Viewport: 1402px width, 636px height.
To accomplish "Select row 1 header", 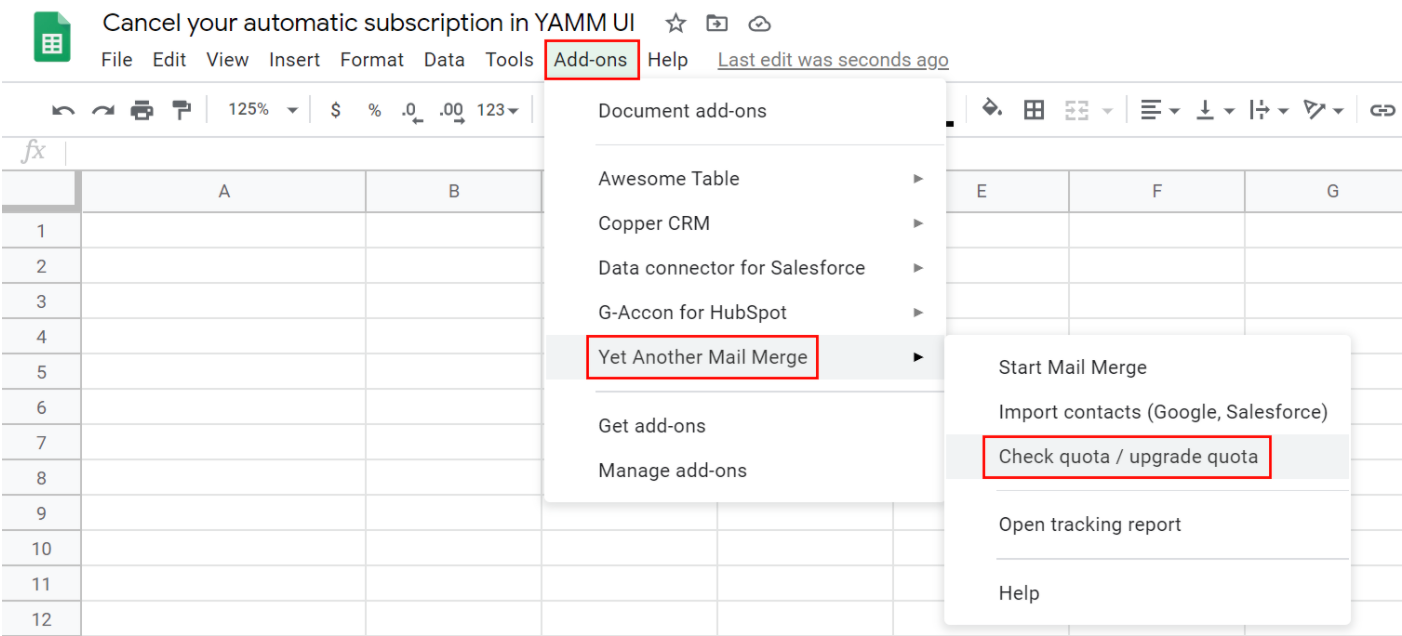I will click(41, 231).
